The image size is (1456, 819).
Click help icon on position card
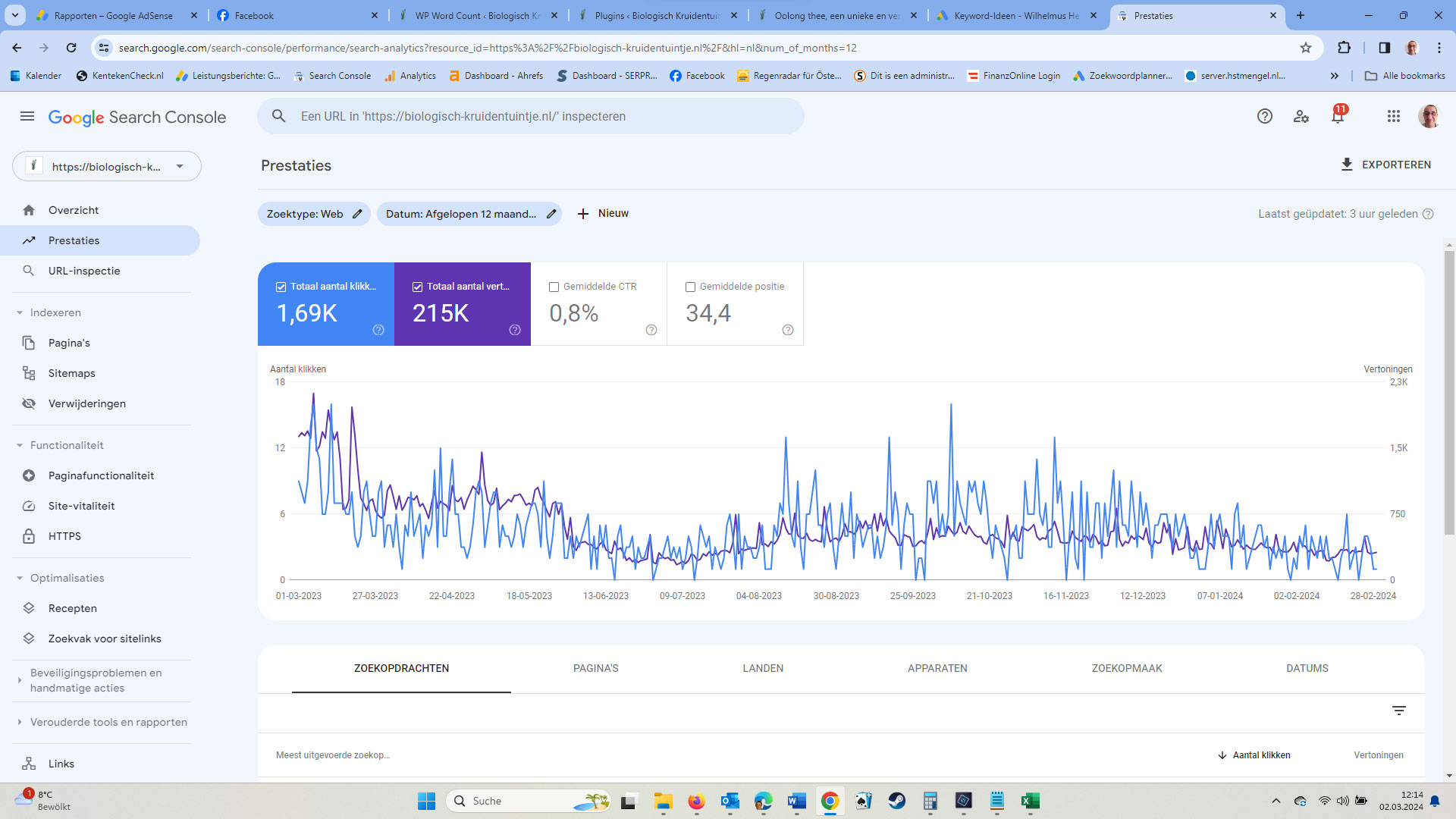pyautogui.click(x=788, y=330)
